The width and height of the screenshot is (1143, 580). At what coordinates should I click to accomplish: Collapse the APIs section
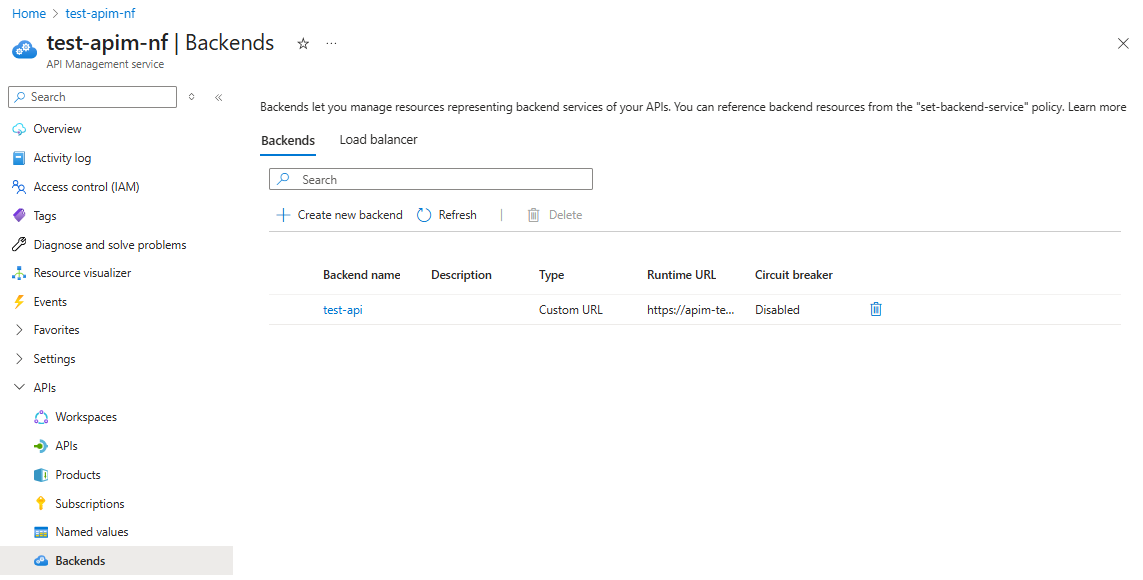(44, 388)
